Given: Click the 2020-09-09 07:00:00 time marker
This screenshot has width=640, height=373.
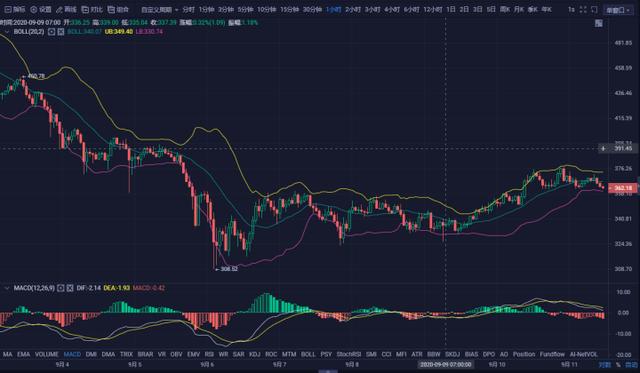Looking at the screenshot, I should point(445,364).
